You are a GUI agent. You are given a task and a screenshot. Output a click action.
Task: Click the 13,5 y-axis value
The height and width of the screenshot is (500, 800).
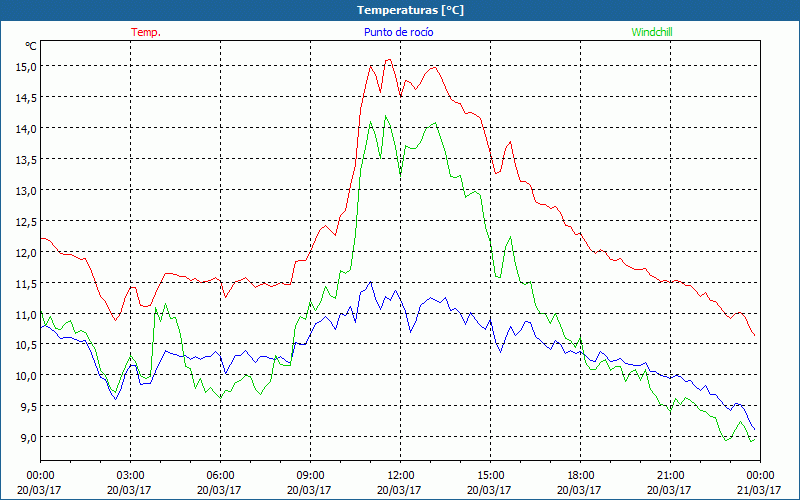27,160
